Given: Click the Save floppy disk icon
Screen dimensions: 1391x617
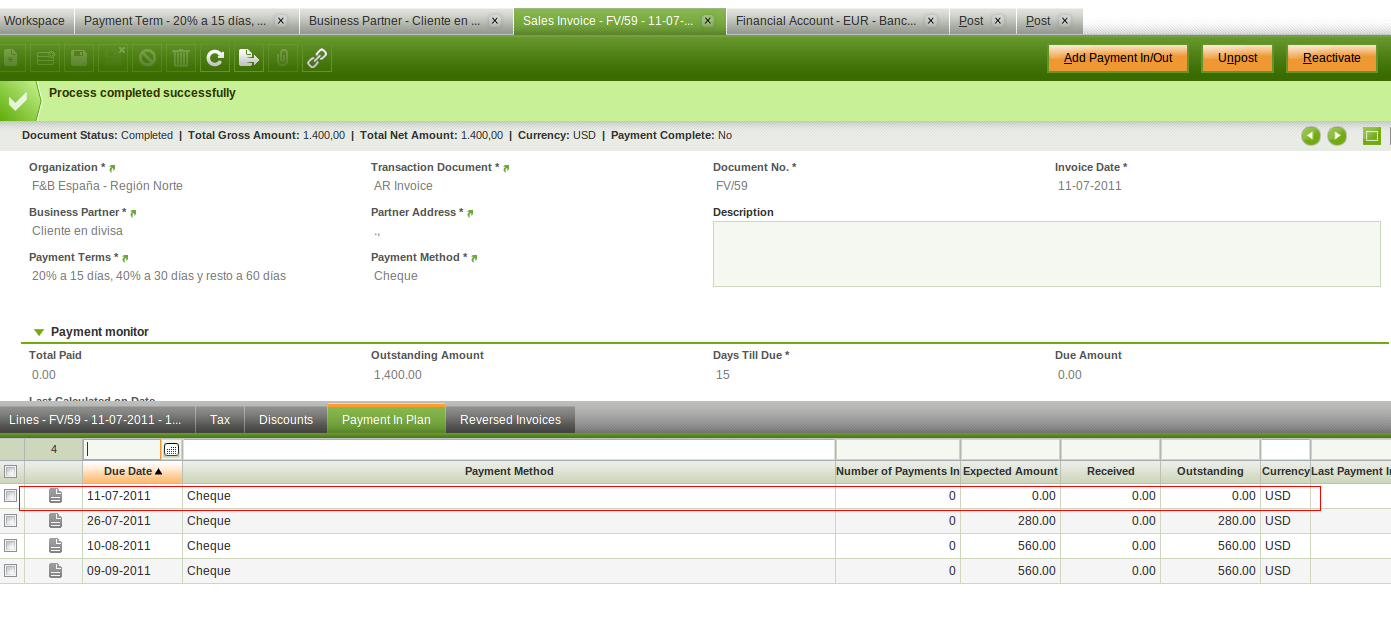Looking at the screenshot, I should tap(78, 58).
